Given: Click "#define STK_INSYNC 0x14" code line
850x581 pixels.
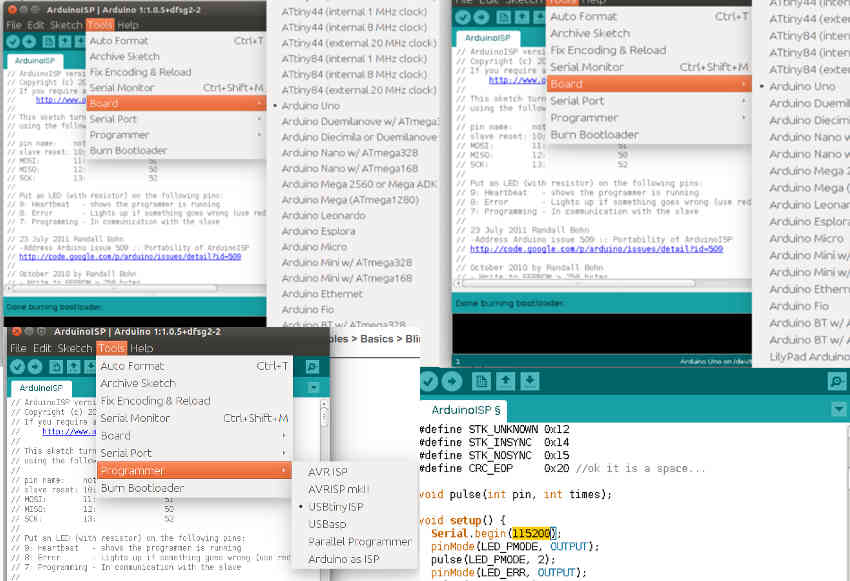Looking at the screenshot, I should pos(494,442).
